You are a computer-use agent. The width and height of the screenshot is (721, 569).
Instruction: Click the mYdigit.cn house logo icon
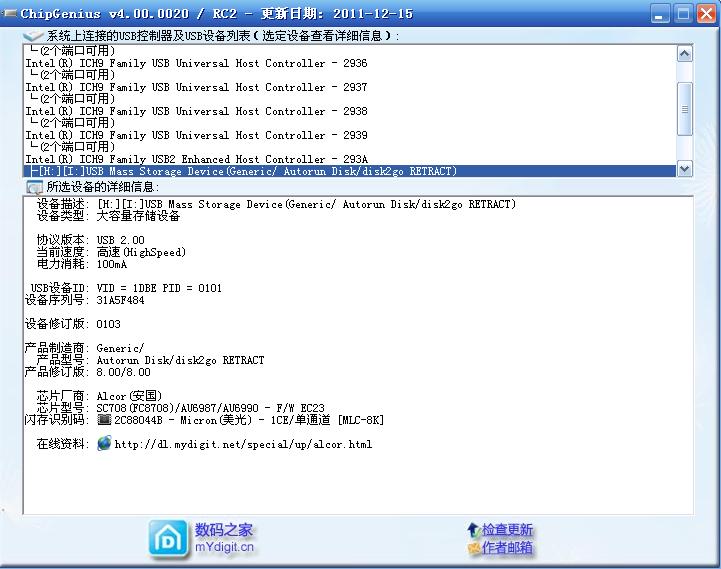point(168,539)
